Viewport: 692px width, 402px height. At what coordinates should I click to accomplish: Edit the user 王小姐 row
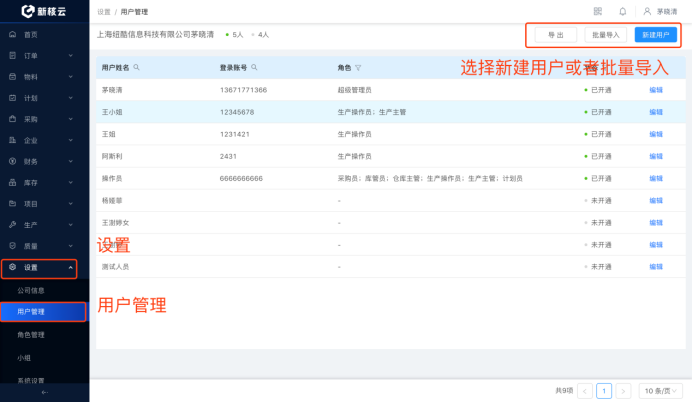point(656,112)
